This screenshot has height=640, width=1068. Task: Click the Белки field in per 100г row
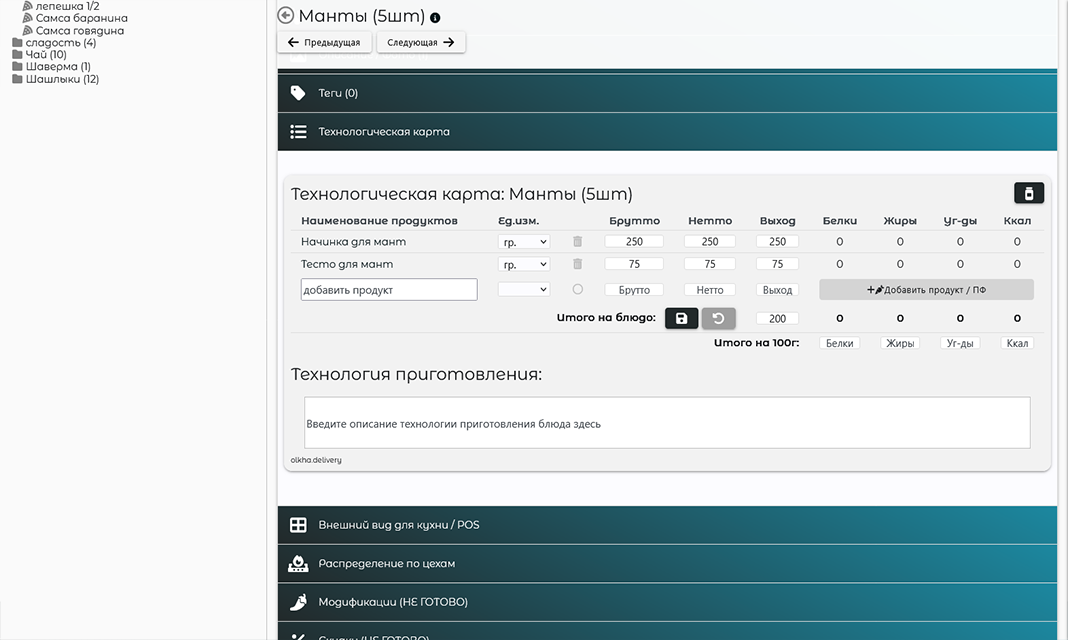(x=839, y=343)
